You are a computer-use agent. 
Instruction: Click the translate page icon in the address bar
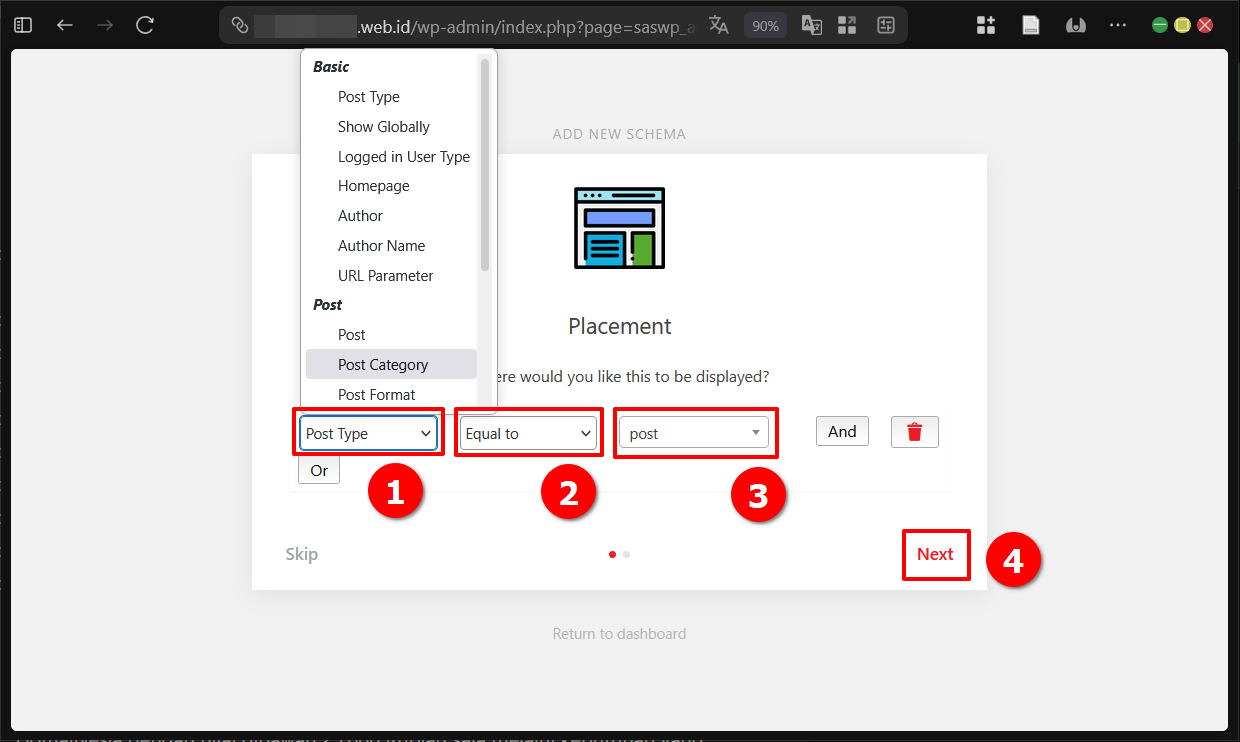[719, 25]
